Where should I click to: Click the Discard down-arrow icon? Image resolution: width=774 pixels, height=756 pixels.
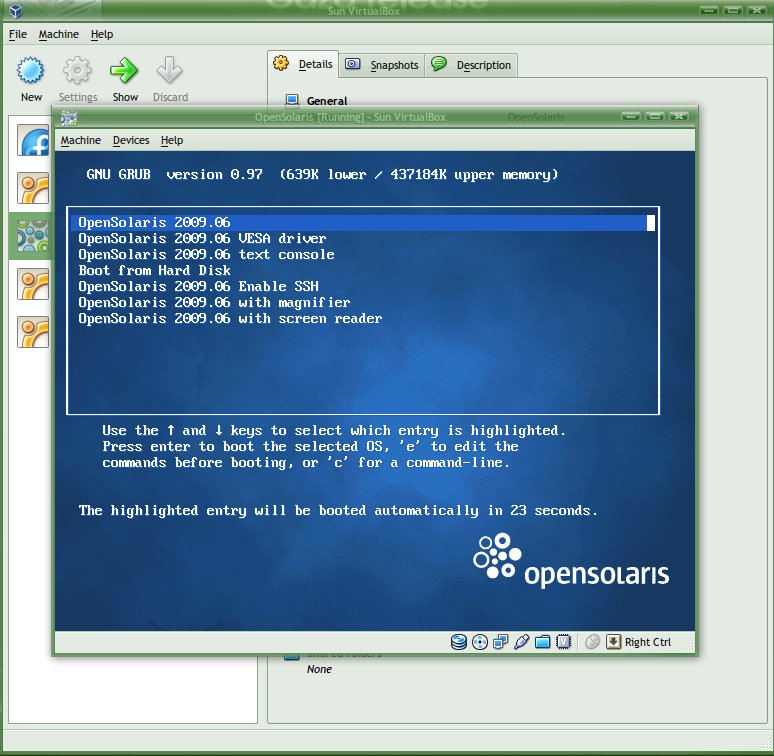[170, 70]
